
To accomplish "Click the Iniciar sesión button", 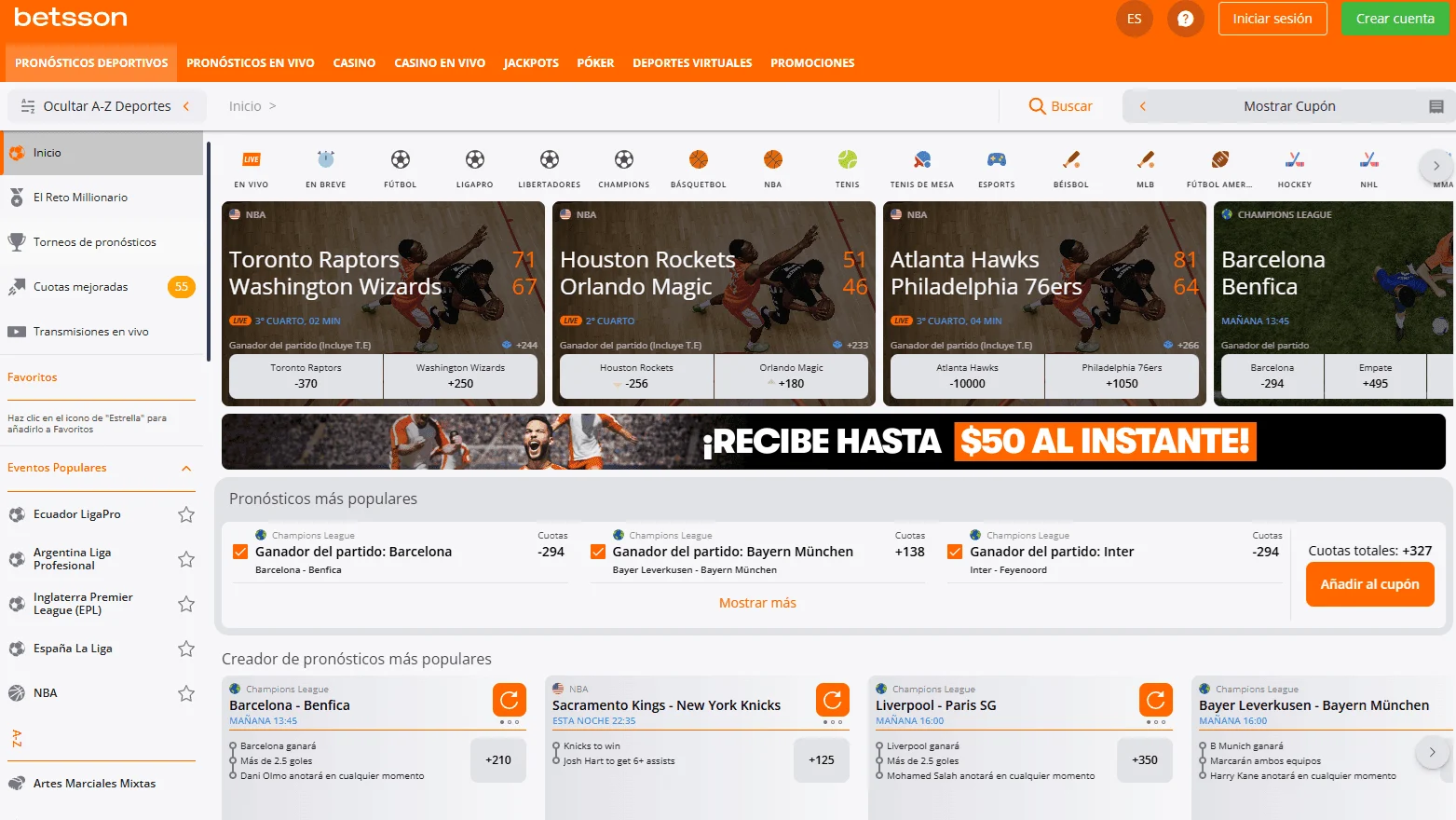I will (1272, 19).
